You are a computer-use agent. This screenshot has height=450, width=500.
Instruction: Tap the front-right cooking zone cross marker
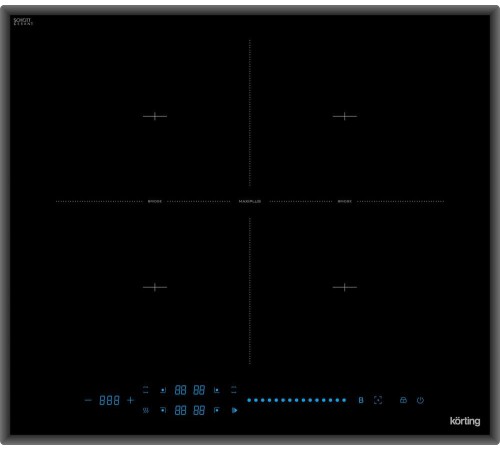(345, 287)
